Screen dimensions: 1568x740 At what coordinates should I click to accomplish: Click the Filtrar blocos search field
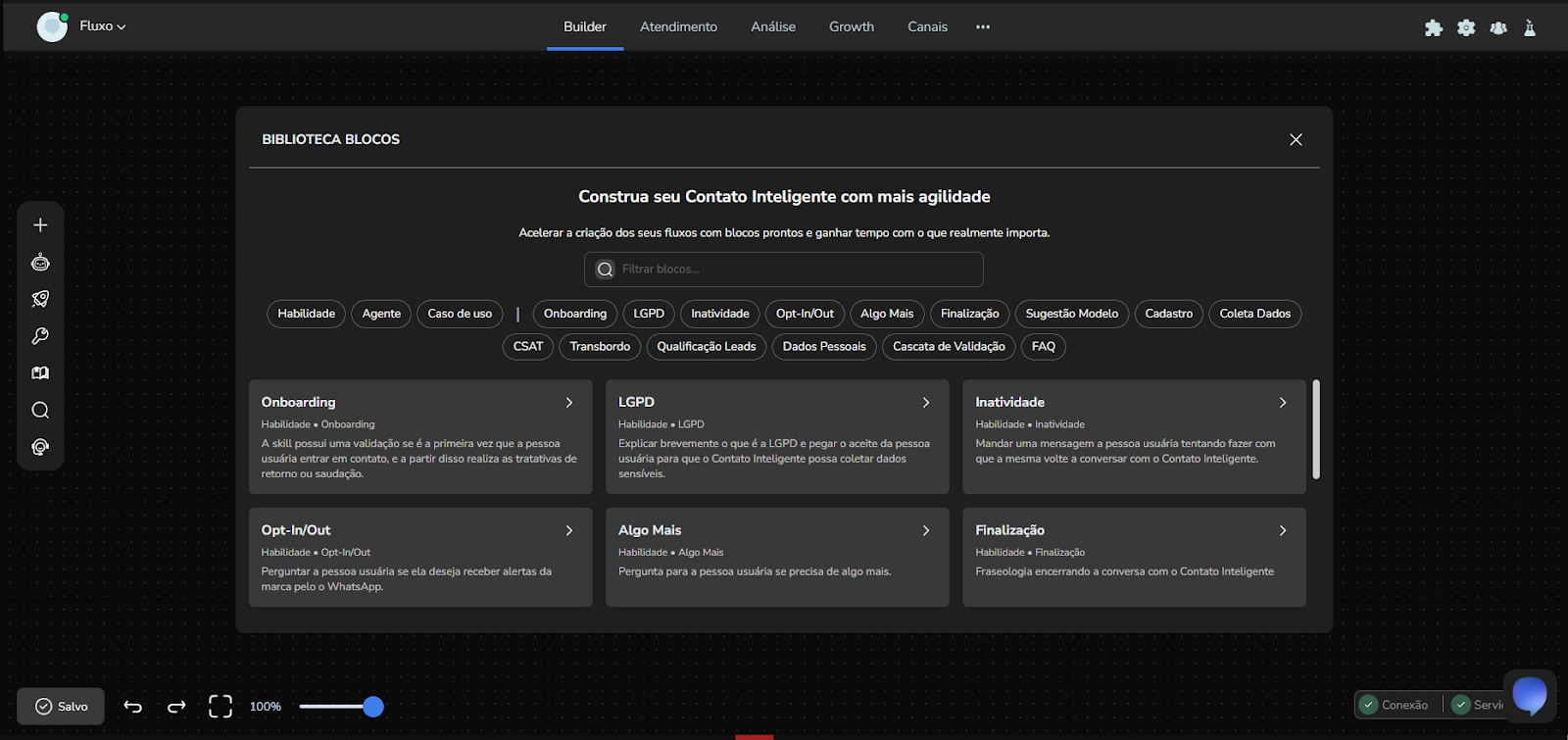coord(794,270)
